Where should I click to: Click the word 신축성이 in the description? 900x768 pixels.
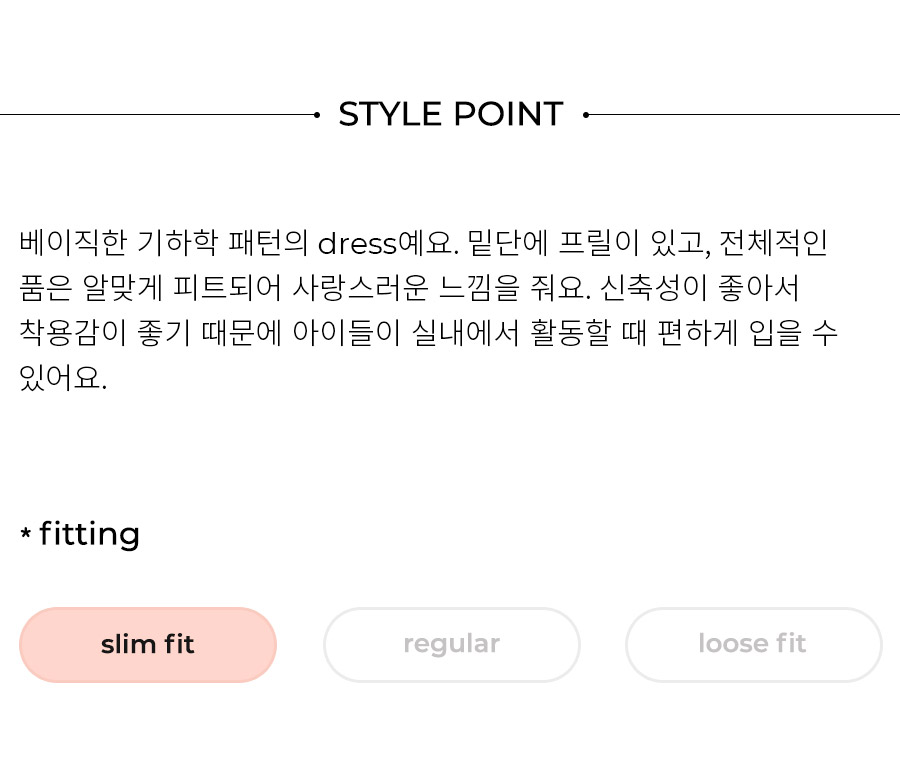click(x=654, y=288)
